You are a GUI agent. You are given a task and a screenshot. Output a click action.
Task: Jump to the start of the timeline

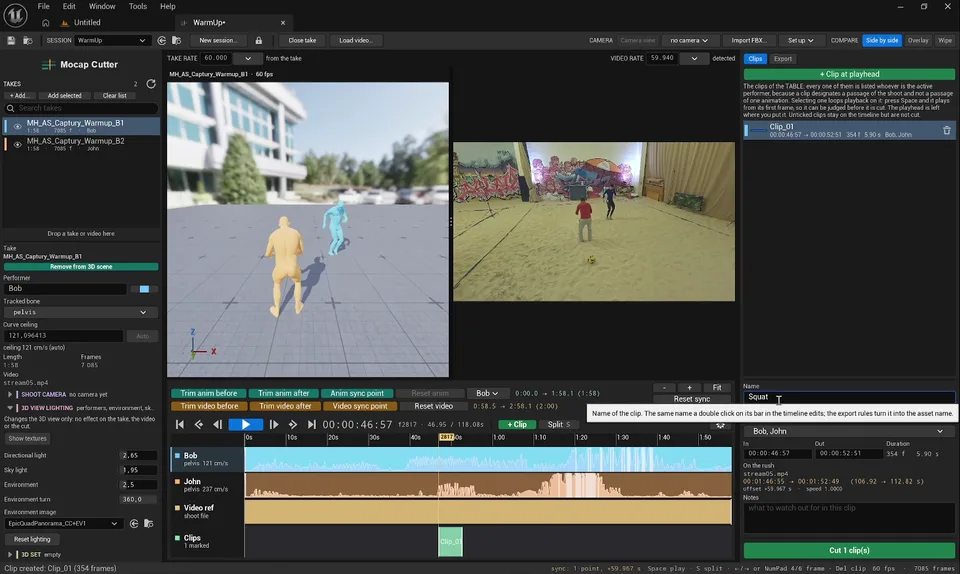click(x=179, y=424)
